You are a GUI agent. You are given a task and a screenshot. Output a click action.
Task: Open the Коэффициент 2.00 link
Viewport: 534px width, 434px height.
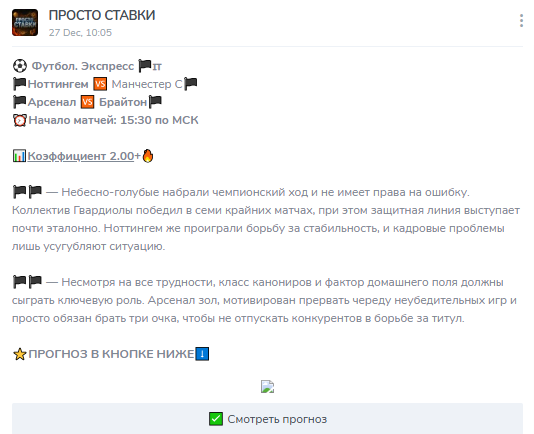tap(81, 156)
